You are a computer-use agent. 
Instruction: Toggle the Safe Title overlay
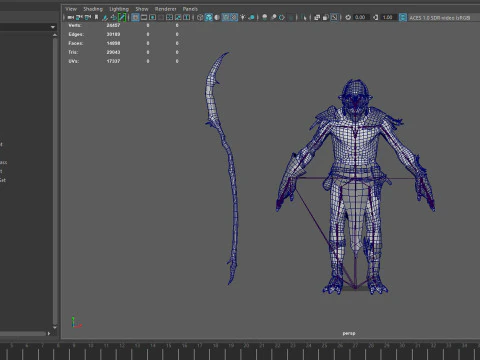click(187, 17)
